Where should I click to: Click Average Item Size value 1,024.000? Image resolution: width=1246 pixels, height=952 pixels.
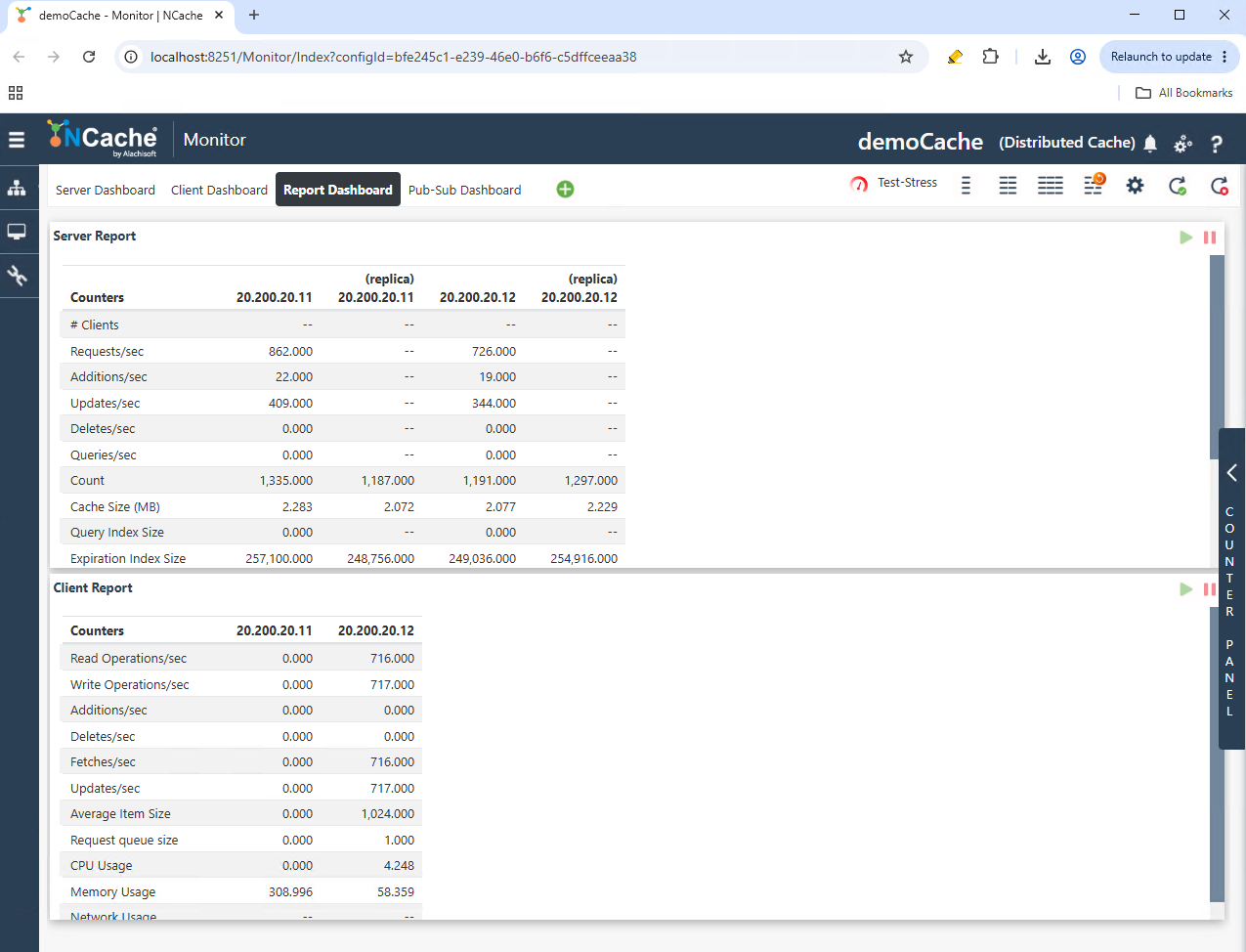coord(388,814)
